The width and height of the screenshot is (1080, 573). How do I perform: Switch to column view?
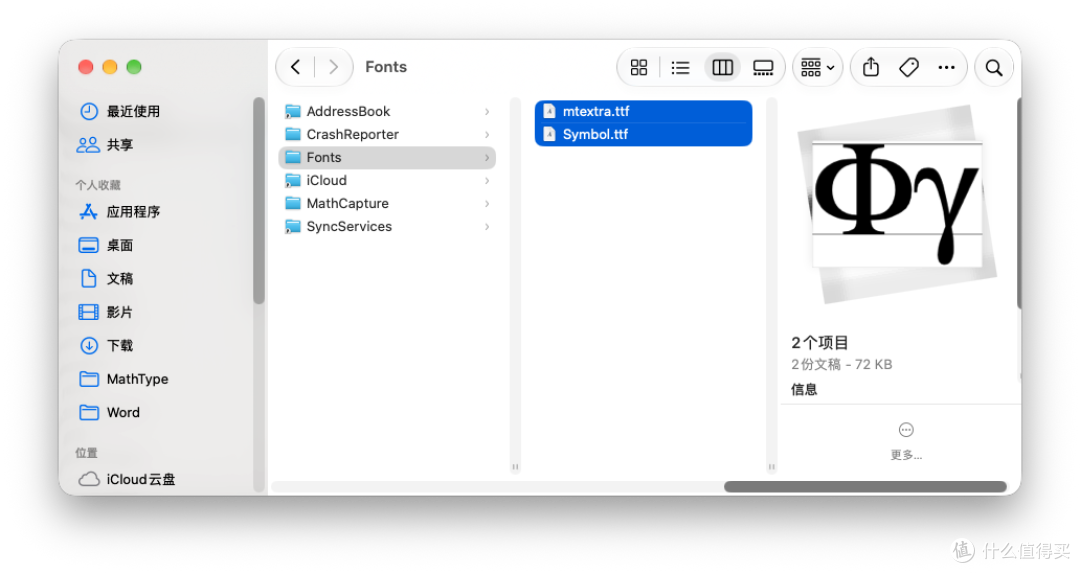pos(723,67)
